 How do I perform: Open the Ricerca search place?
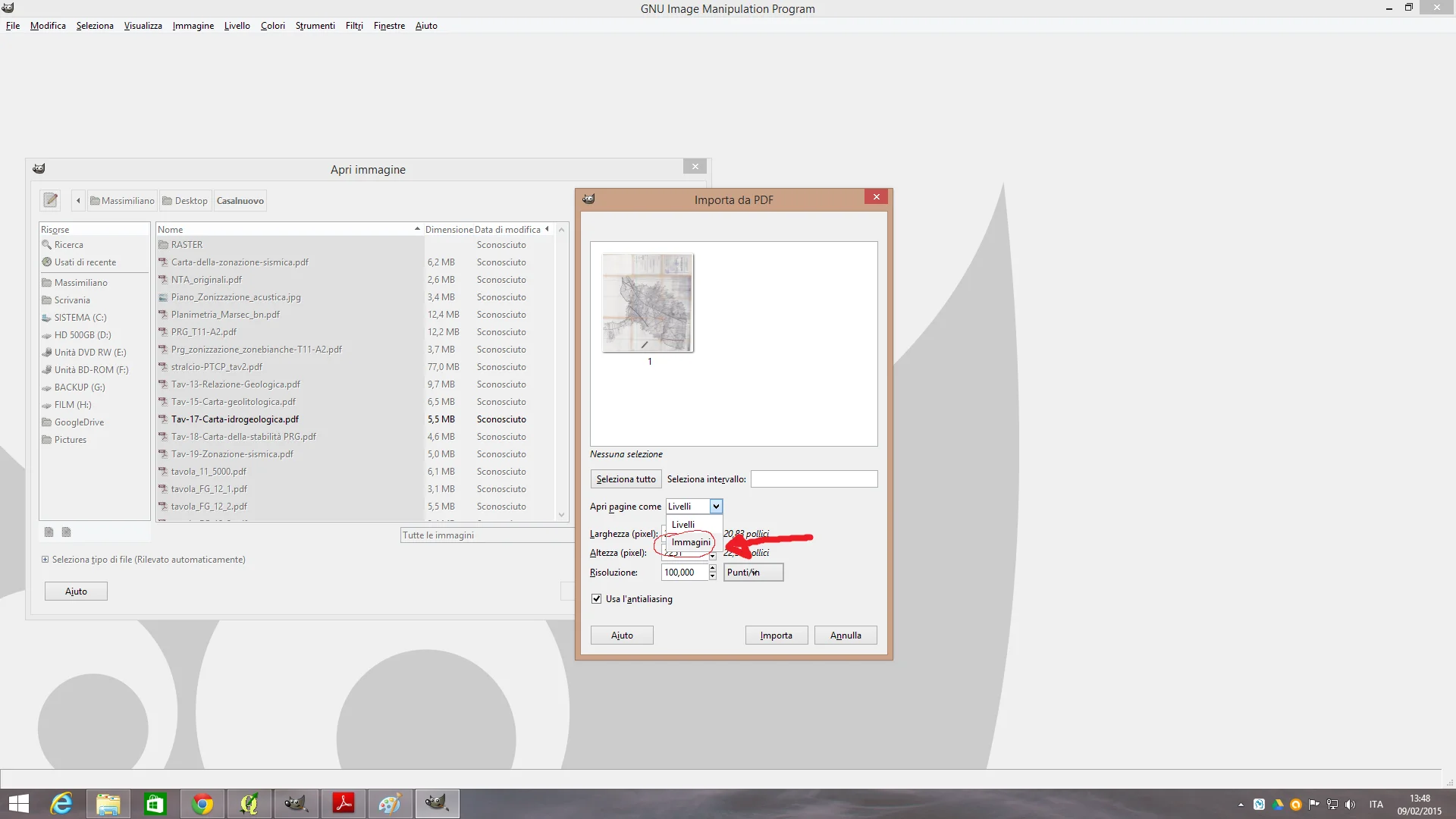pyautogui.click(x=68, y=245)
